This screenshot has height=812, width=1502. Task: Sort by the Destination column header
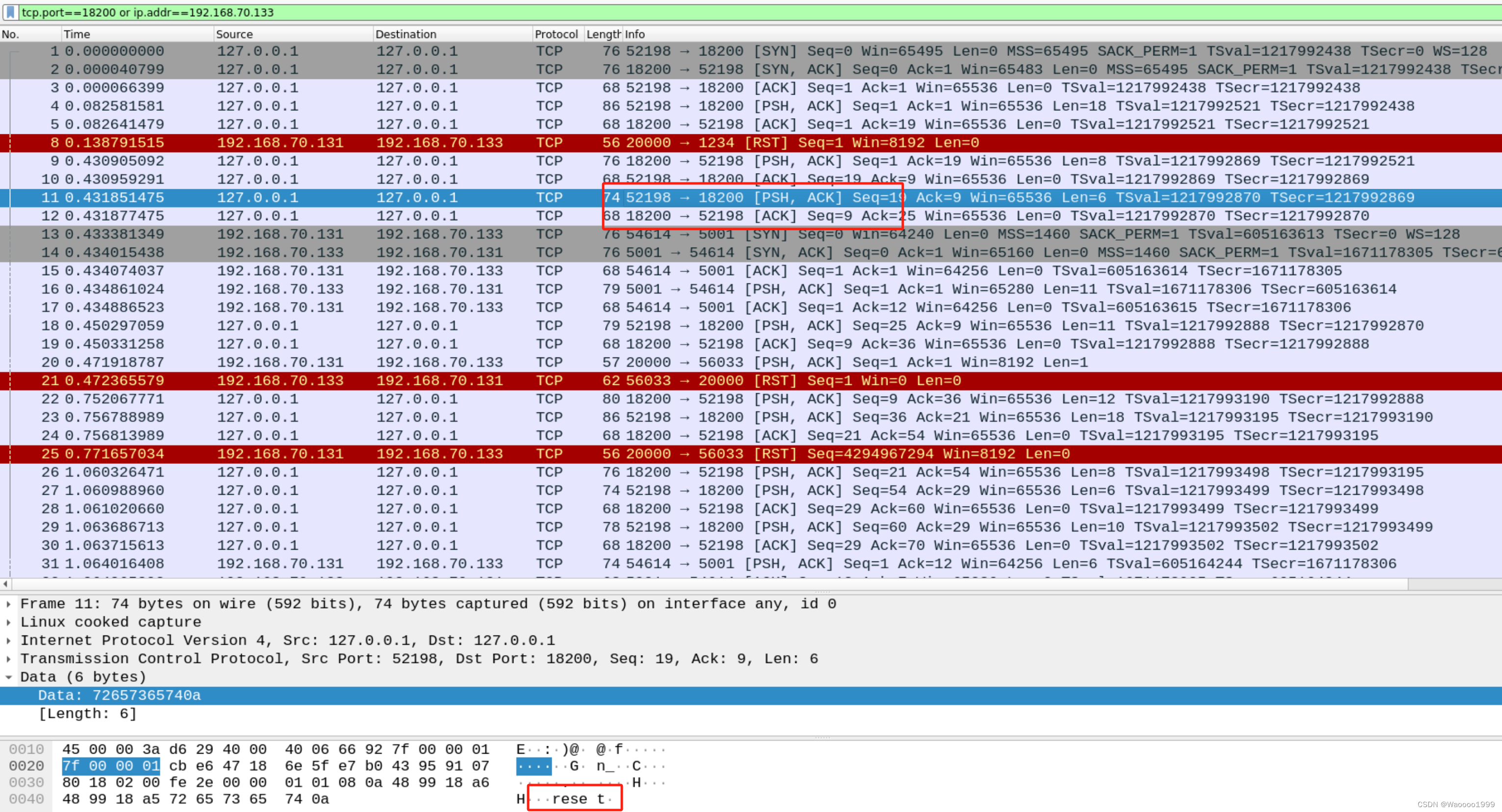pos(453,34)
